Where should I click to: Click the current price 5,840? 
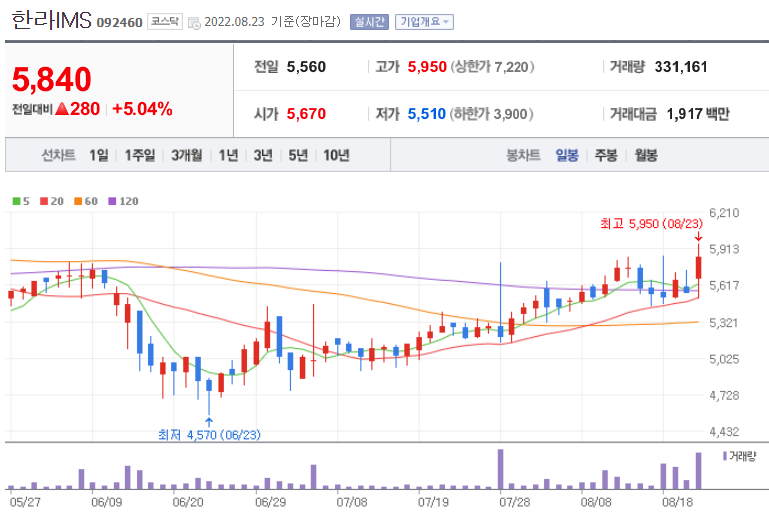click(x=51, y=79)
